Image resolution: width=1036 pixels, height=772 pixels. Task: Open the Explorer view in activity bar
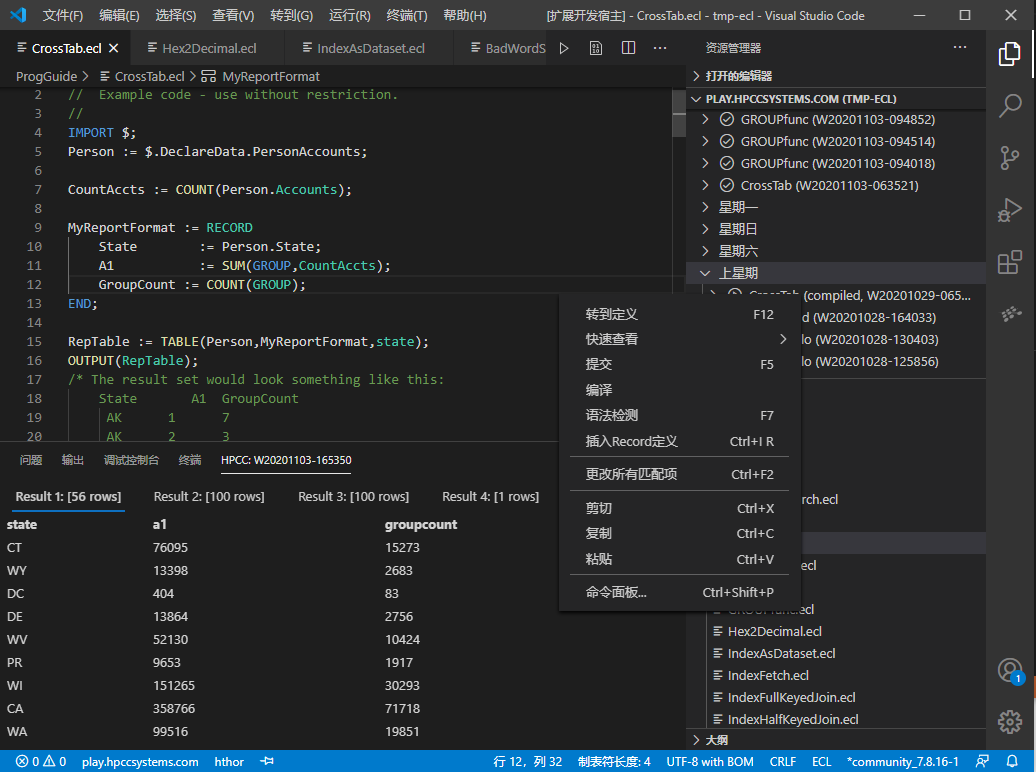pyautogui.click(x=1010, y=54)
